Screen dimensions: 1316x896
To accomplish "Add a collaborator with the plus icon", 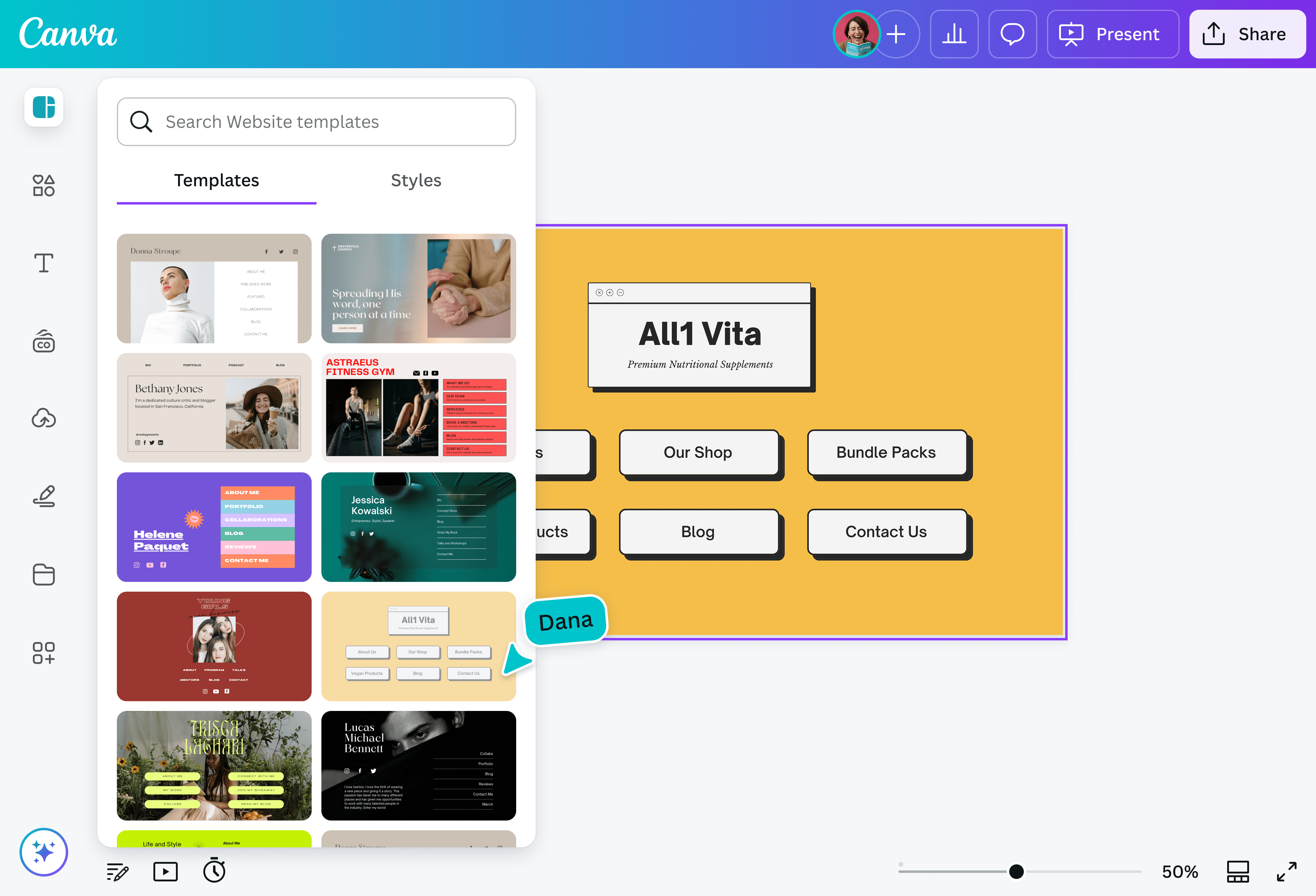I will point(897,34).
